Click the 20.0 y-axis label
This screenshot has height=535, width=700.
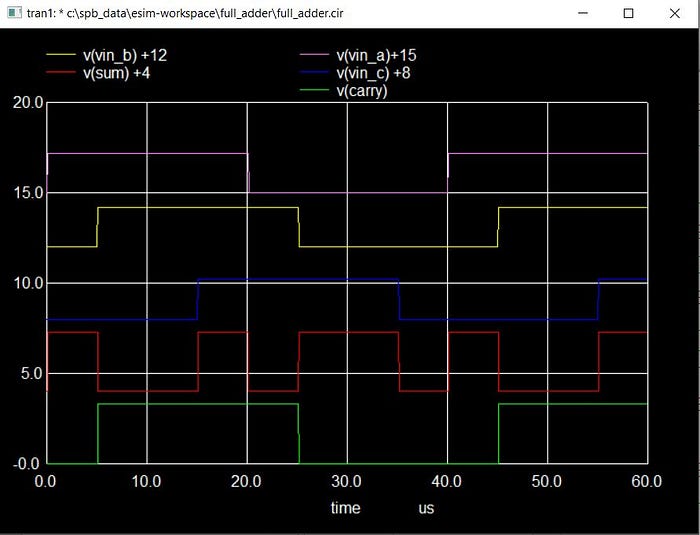pyautogui.click(x=28, y=103)
